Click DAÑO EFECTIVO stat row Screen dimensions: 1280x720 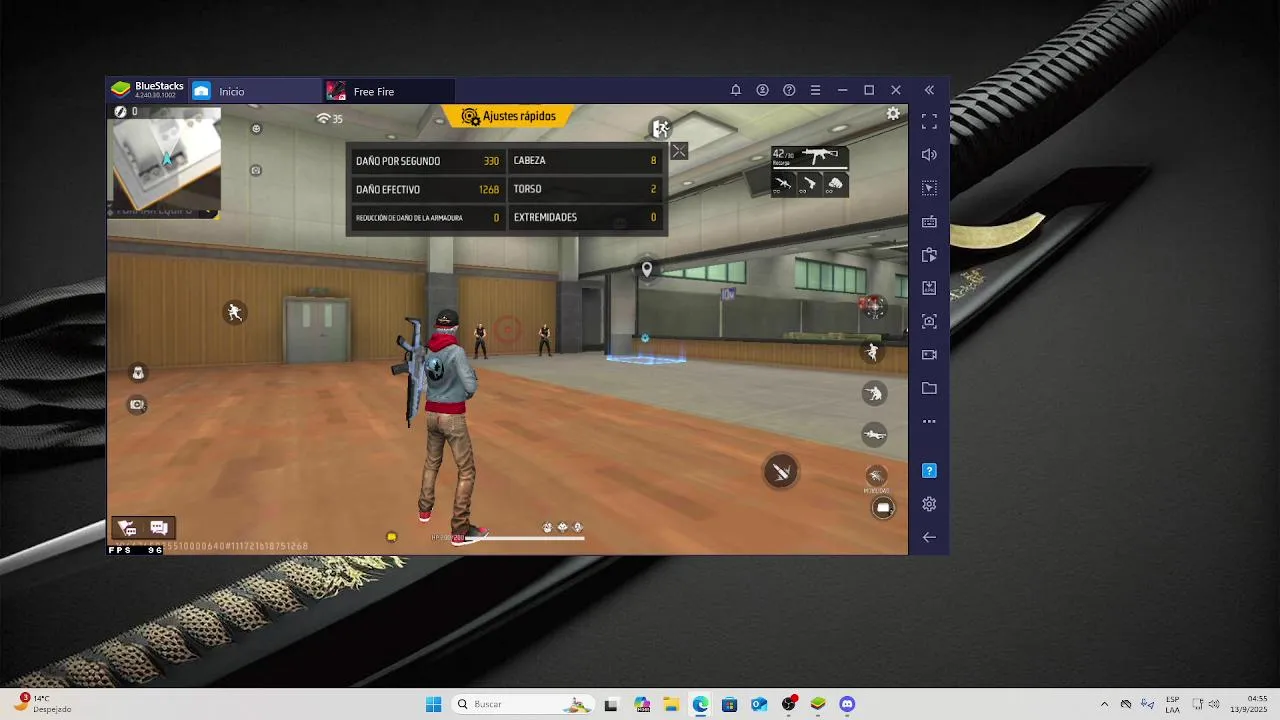427,189
